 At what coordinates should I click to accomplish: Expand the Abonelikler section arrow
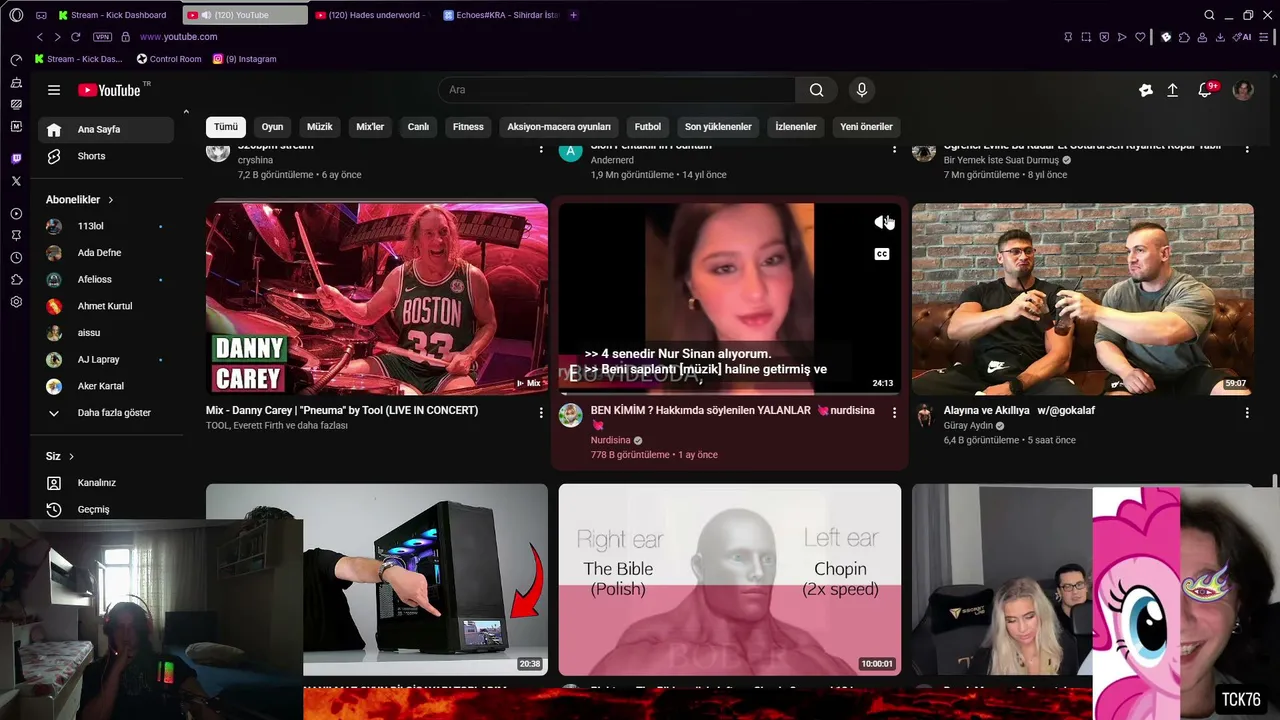coord(110,200)
